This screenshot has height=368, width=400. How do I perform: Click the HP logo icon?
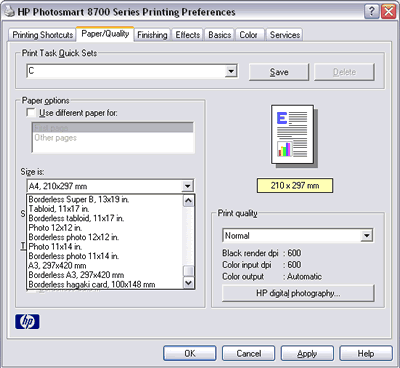pos(27,321)
